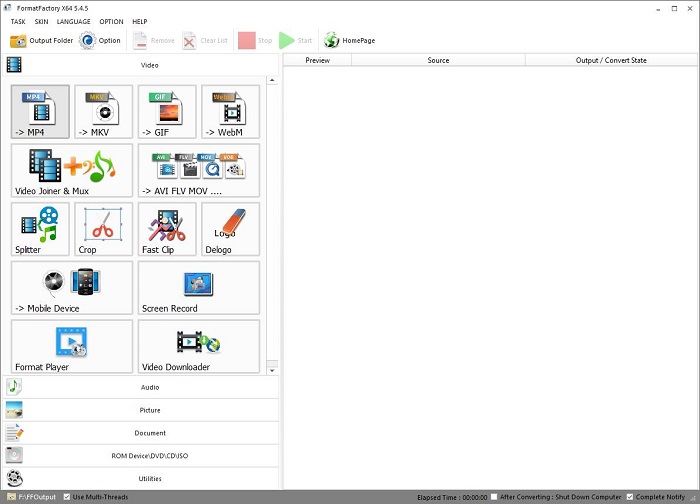This screenshot has width=700, height=504.
Task: Collapse the Video category header
Action: 141,65
